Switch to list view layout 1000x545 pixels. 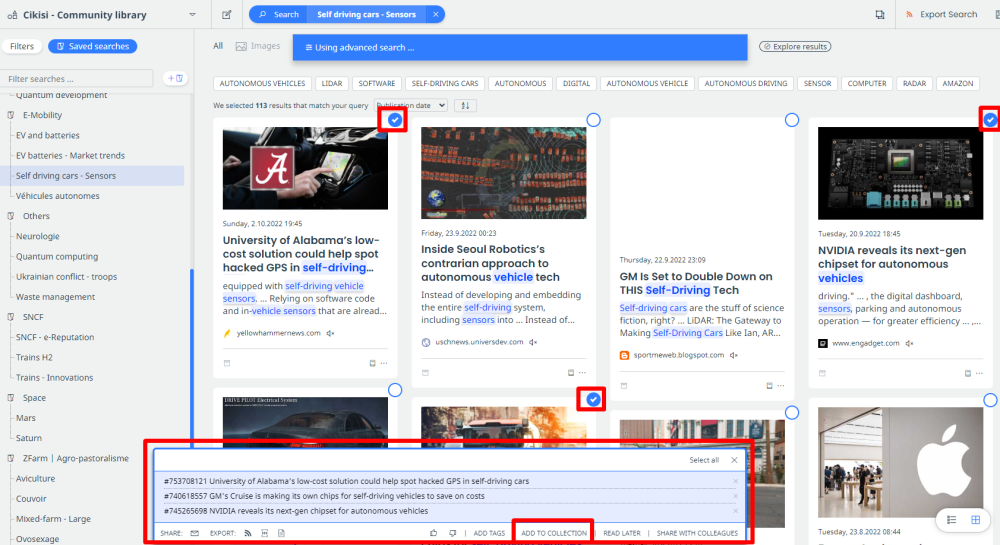pyautogui.click(x=952, y=520)
